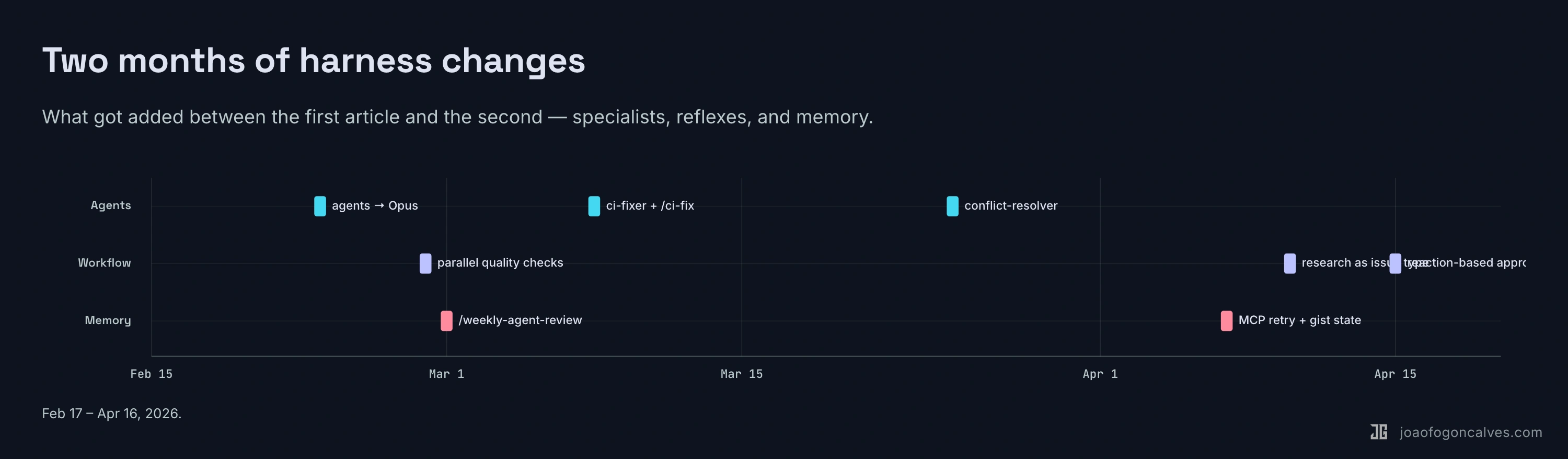Open the joaofogoncalves.com link

[x=1471, y=432]
